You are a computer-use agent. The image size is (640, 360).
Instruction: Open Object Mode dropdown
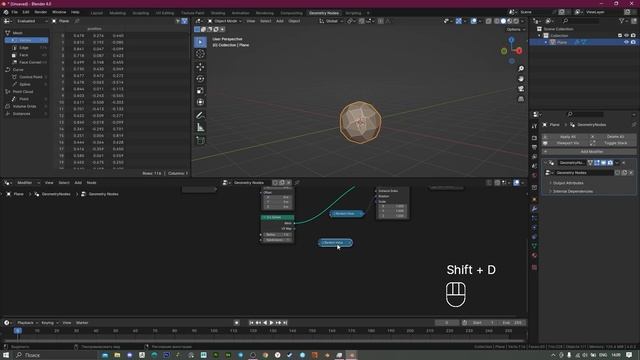click(x=224, y=21)
